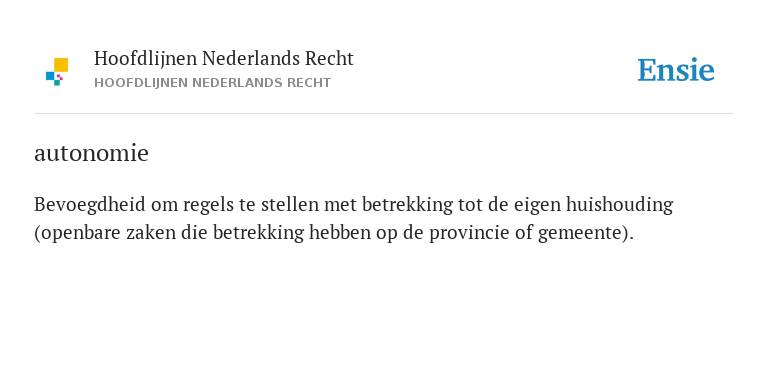This screenshot has height=384, width=768.
Task: Open the Hoofdlijnen Nederlands Recht title link
Action: pyautogui.click(x=223, y=58)
